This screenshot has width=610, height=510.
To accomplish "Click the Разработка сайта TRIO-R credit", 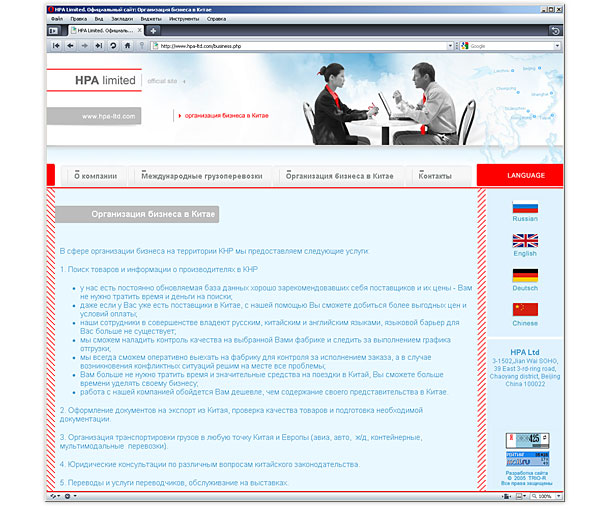I will (527, 478).
